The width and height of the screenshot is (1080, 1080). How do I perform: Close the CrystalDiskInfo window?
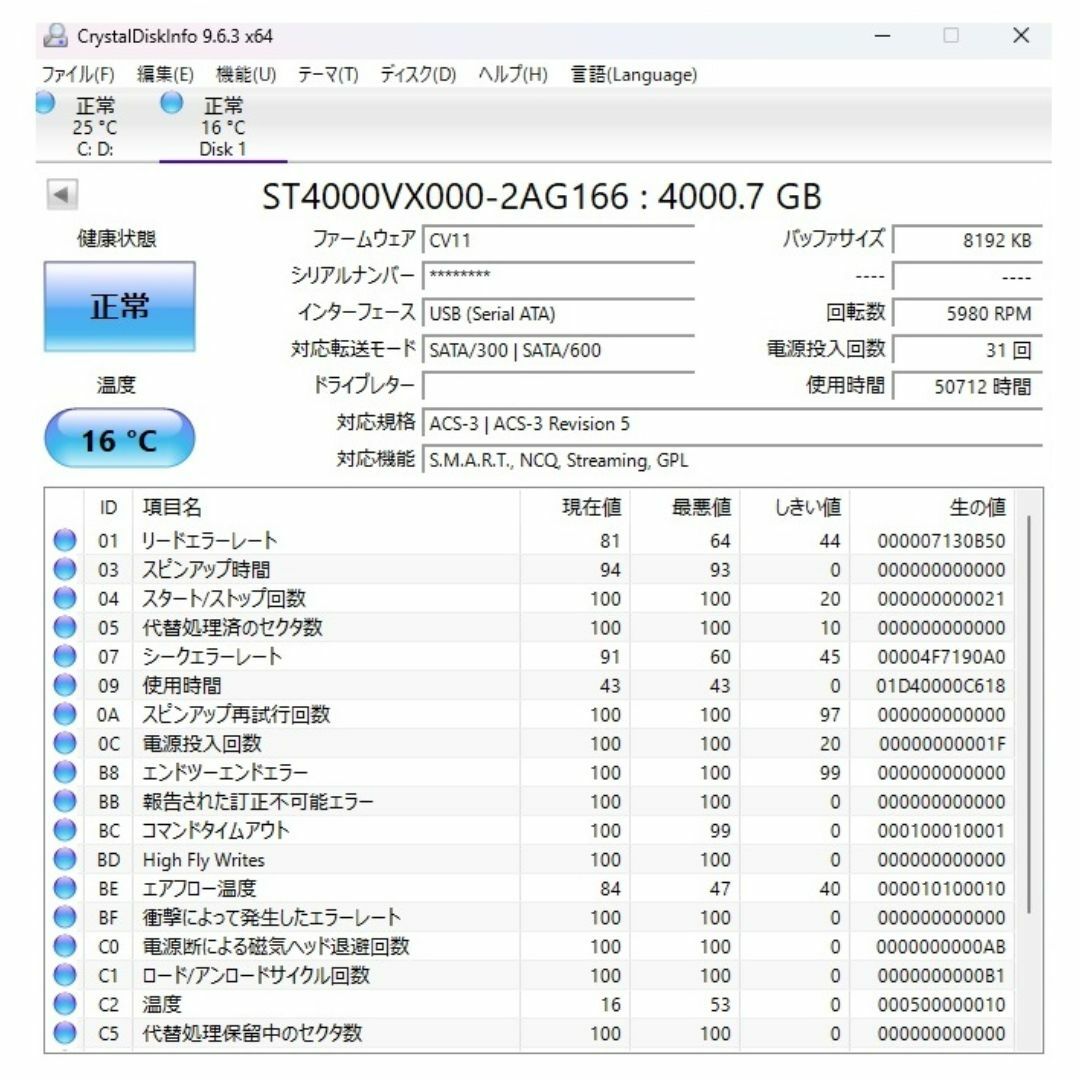[x=1021, y=36]
